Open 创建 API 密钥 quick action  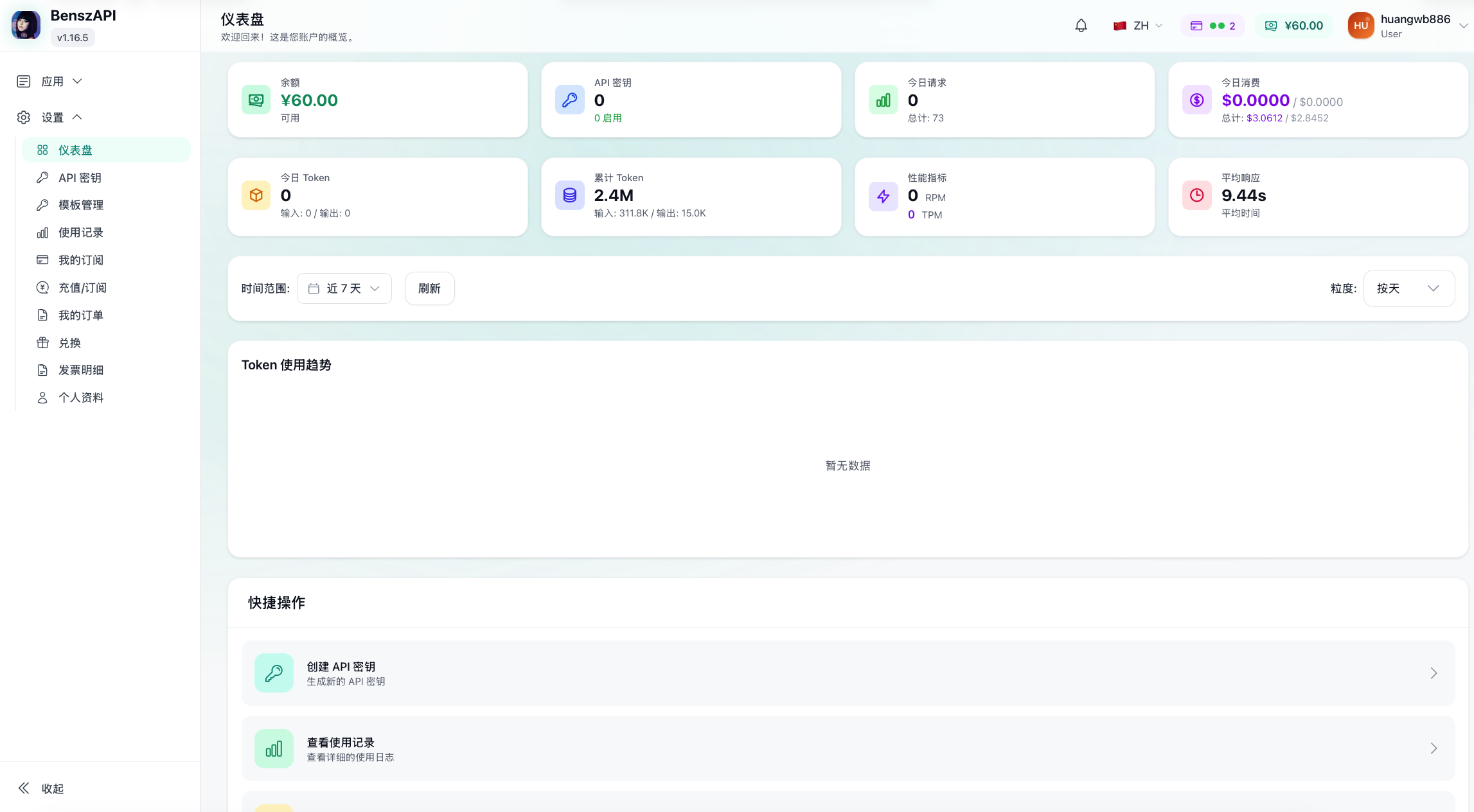(x=848, y=673)
